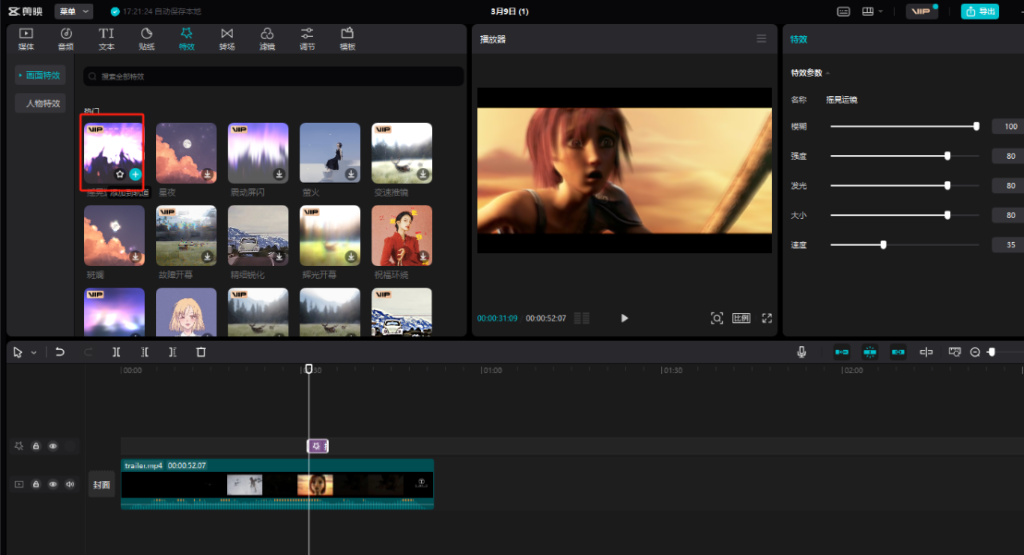1024x555 pixels.
Task: Zoom out the timeline
Action: [975, 352]
